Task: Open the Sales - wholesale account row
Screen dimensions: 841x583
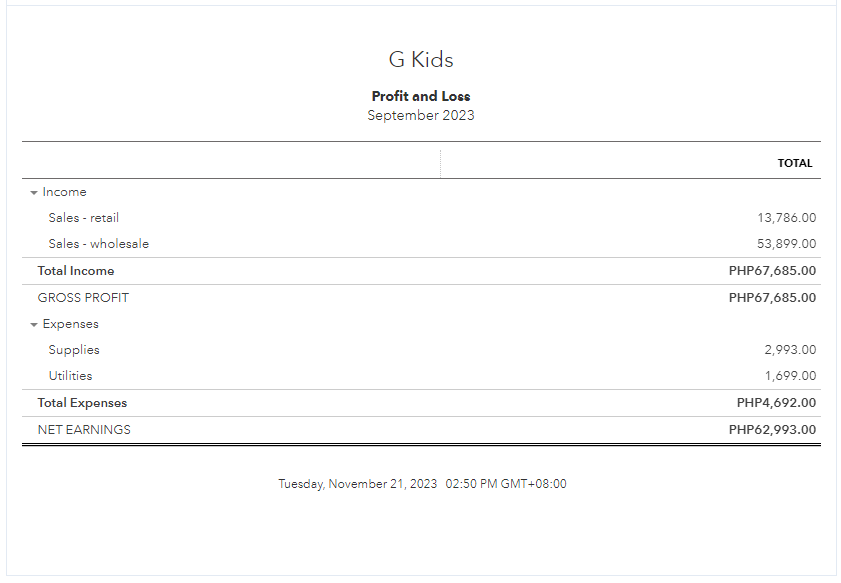Action: pyautogui.click(x=99, y=244)
